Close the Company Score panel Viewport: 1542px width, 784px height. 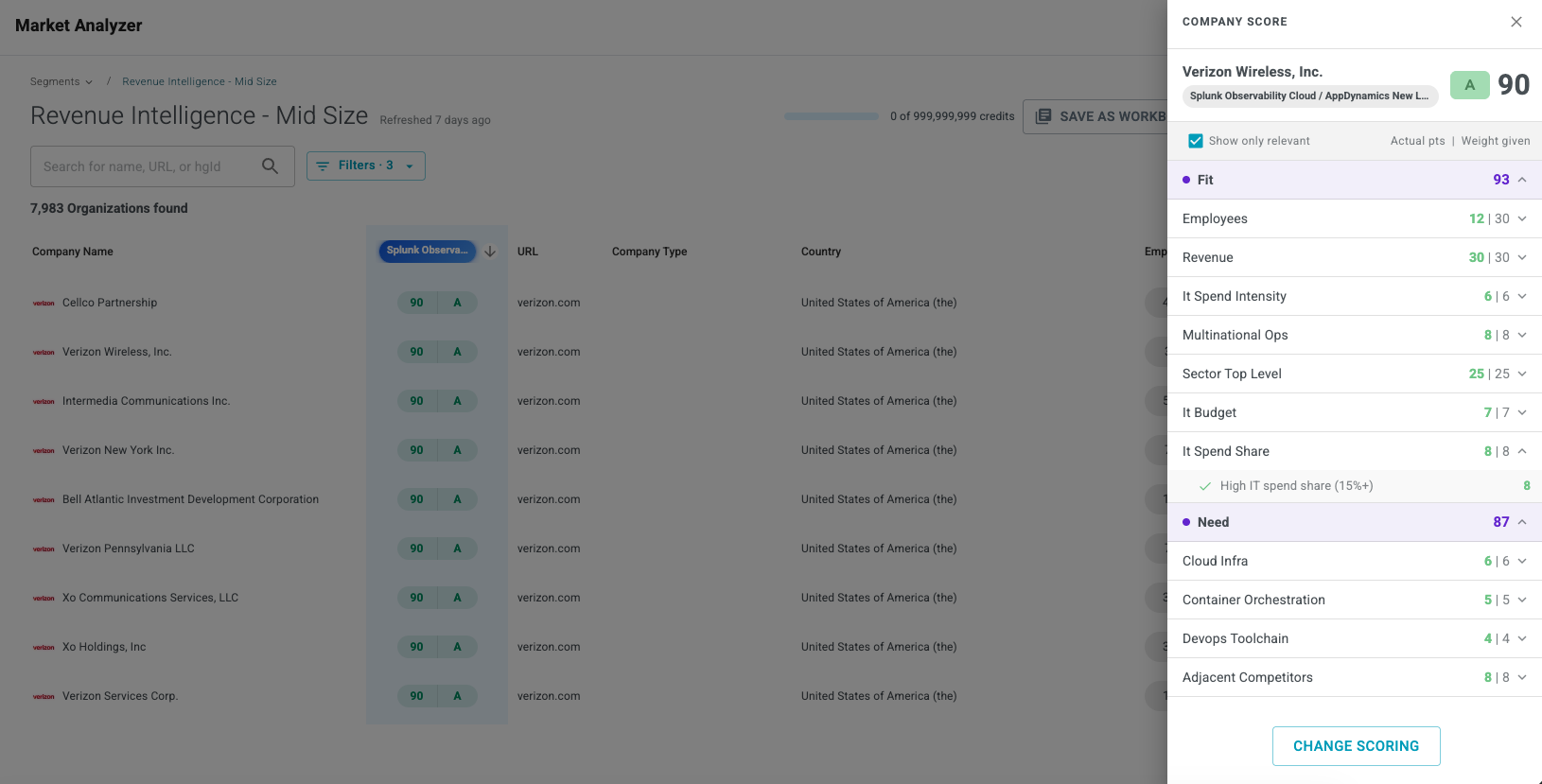click(x=1516, y=22)
